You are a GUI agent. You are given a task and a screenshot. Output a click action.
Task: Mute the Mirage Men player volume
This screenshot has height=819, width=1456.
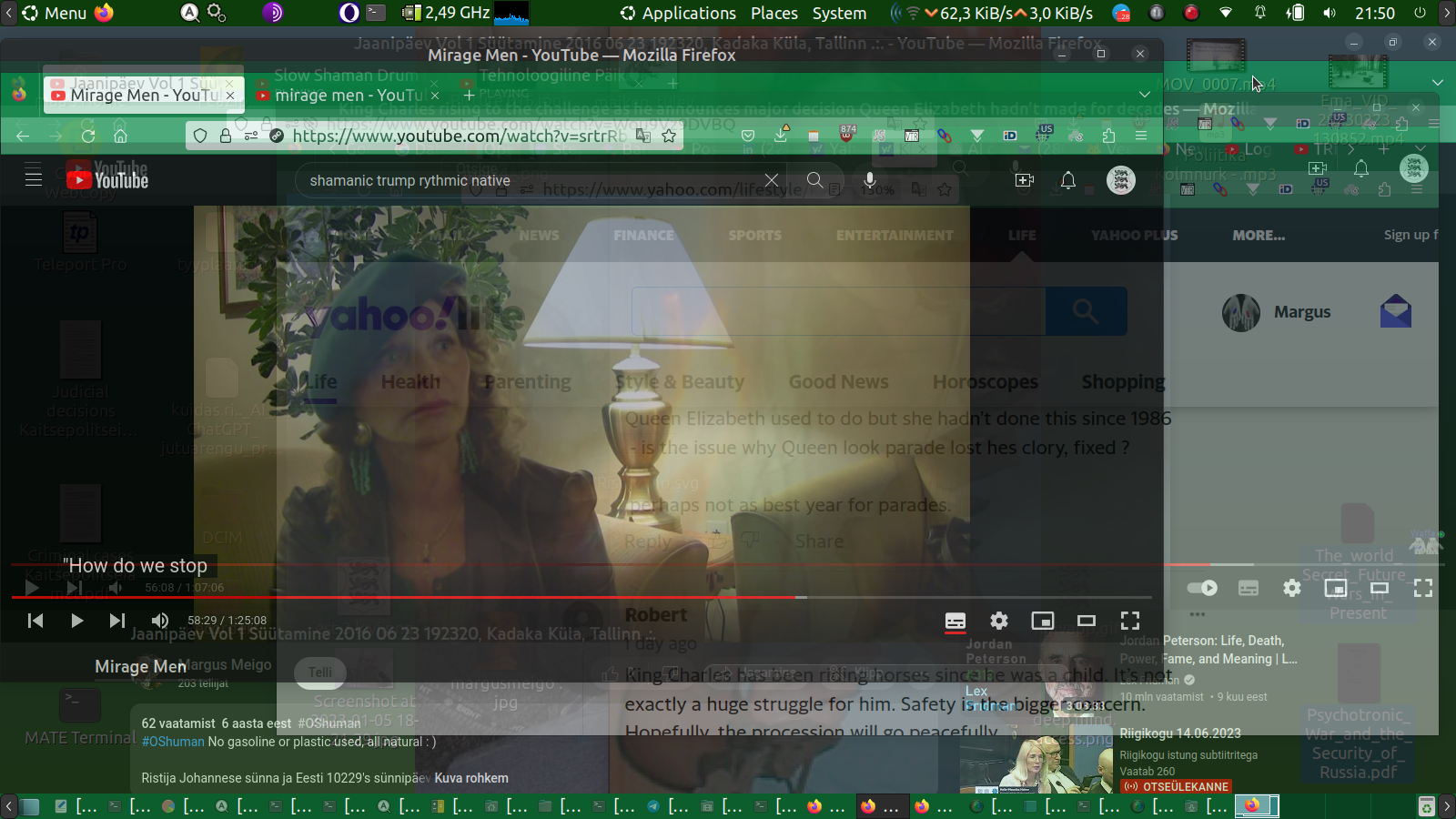(x=160, y=621)
